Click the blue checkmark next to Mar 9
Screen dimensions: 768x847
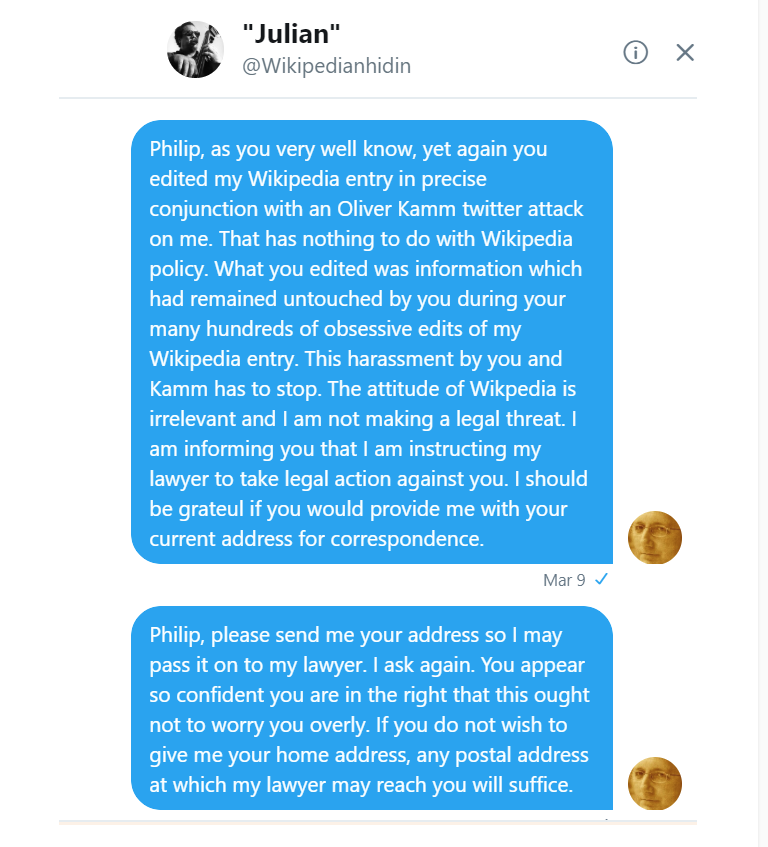click(601, 580)
